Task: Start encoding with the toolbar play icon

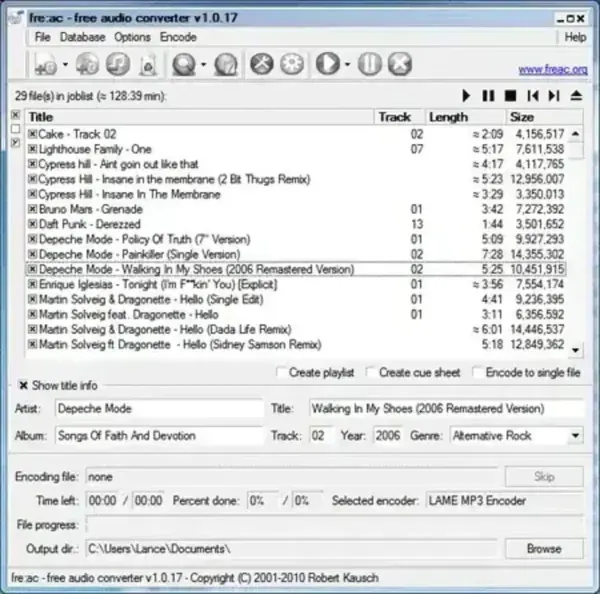Action: click(328, 64)
